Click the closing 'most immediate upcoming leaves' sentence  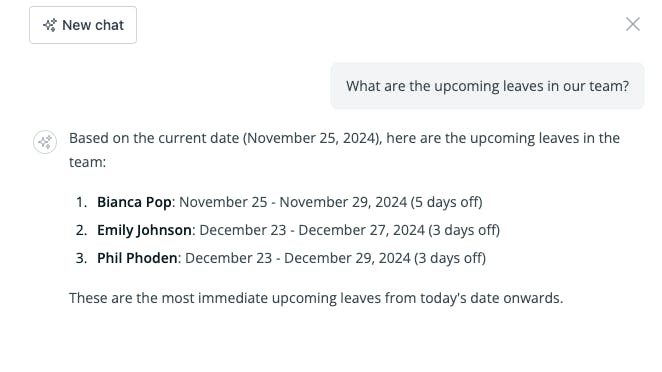(316, 298)
